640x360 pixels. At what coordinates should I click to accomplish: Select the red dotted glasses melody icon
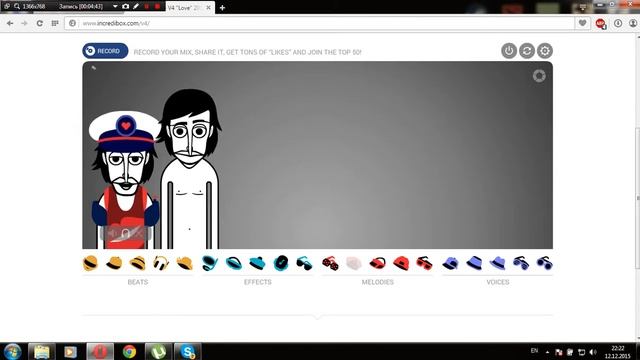(x=330, y=263)
